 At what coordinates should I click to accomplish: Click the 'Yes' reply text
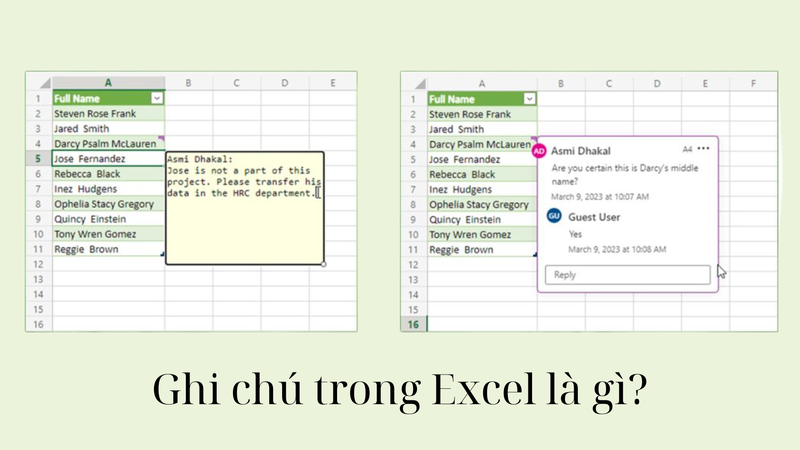point(575,234)
